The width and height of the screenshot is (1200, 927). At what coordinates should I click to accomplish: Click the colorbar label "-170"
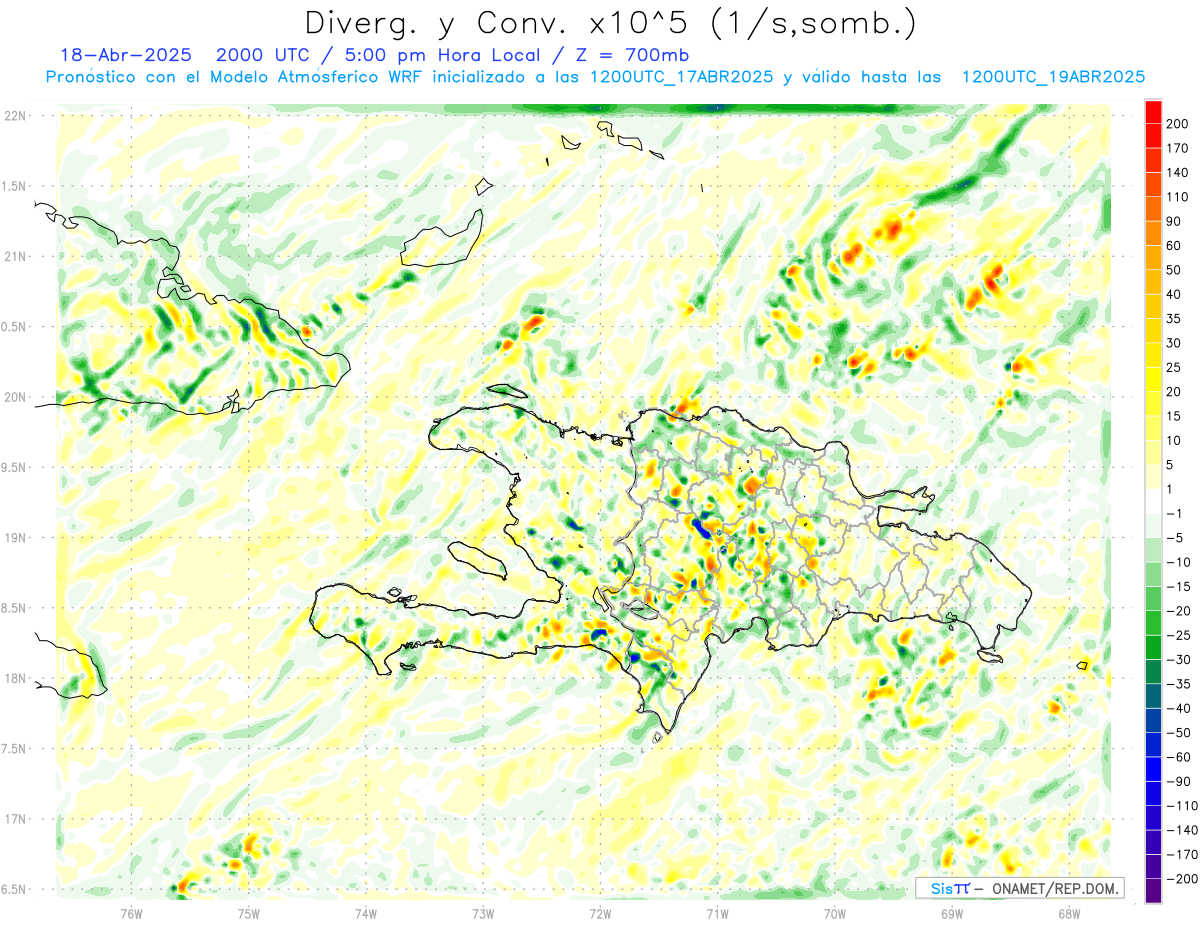(x=1184, y=854)
